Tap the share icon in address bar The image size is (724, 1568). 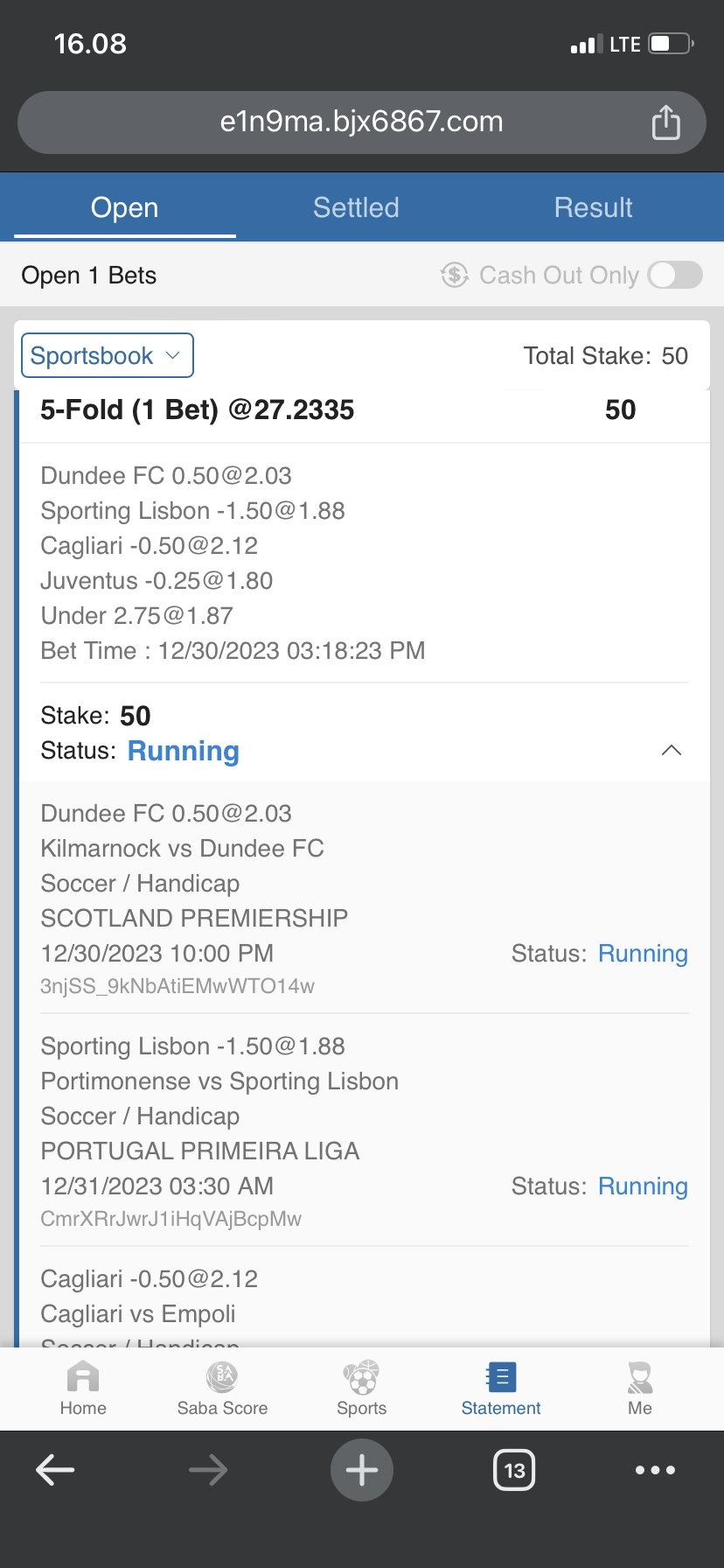pyautogui.click(x=665, y=122)
